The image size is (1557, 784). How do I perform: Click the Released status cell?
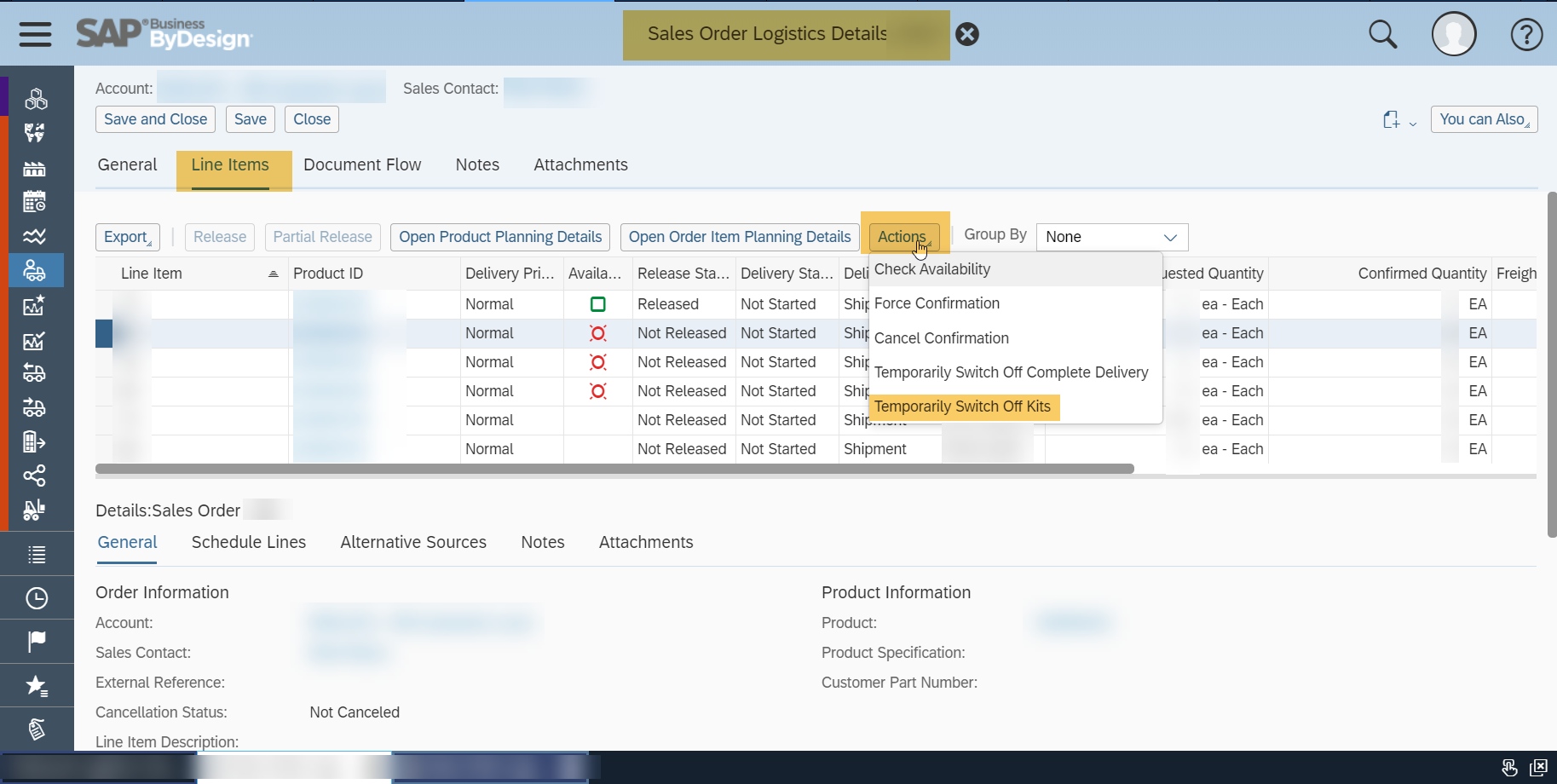pyautogui.click(x=683, y=304)
